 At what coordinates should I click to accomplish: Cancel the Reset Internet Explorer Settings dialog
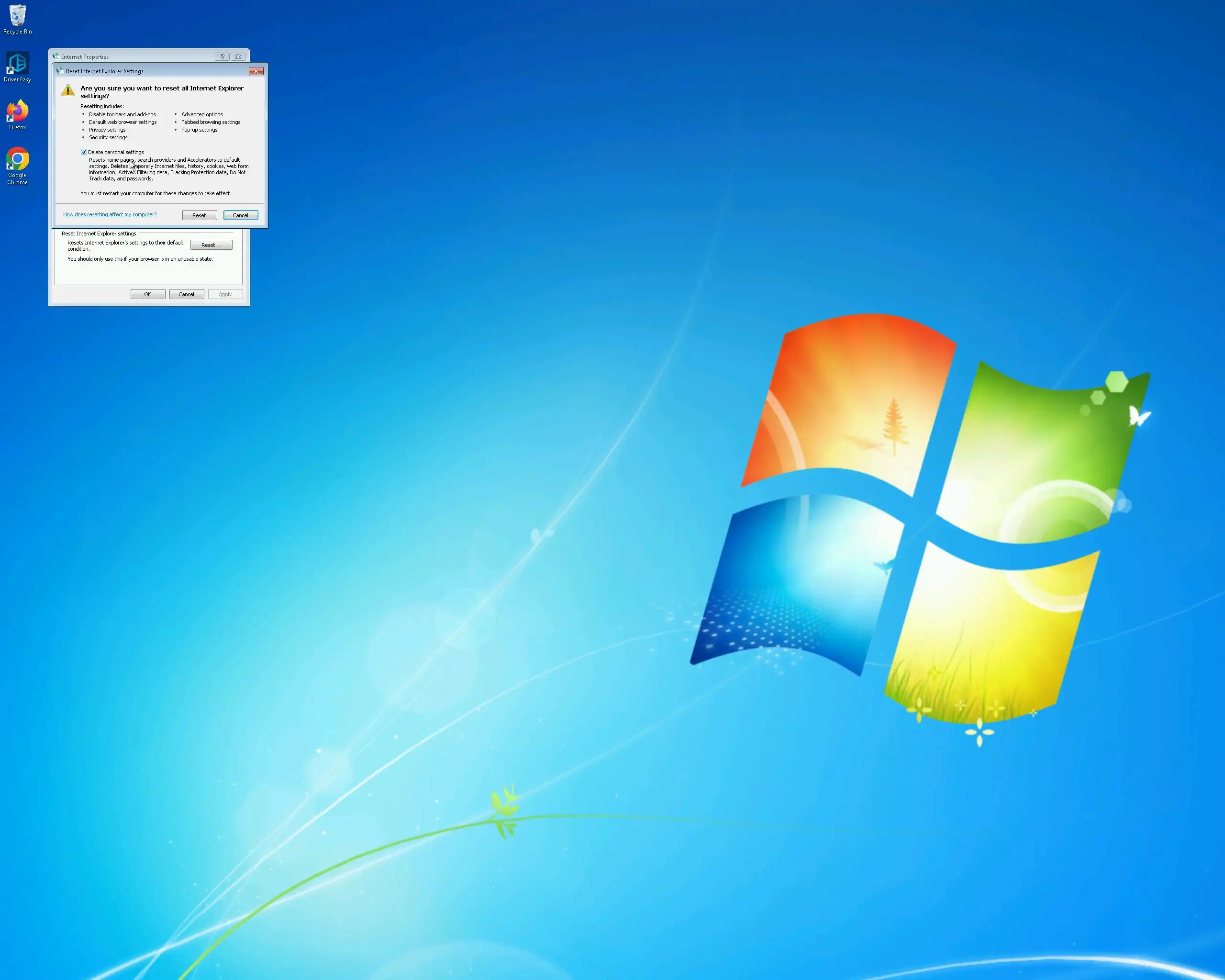pyautogui.click(x=240, y=215)
